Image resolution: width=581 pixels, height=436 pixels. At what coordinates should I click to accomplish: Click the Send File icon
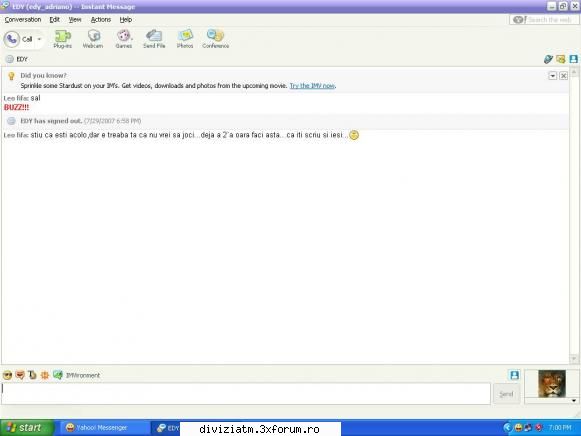[154, 39]
